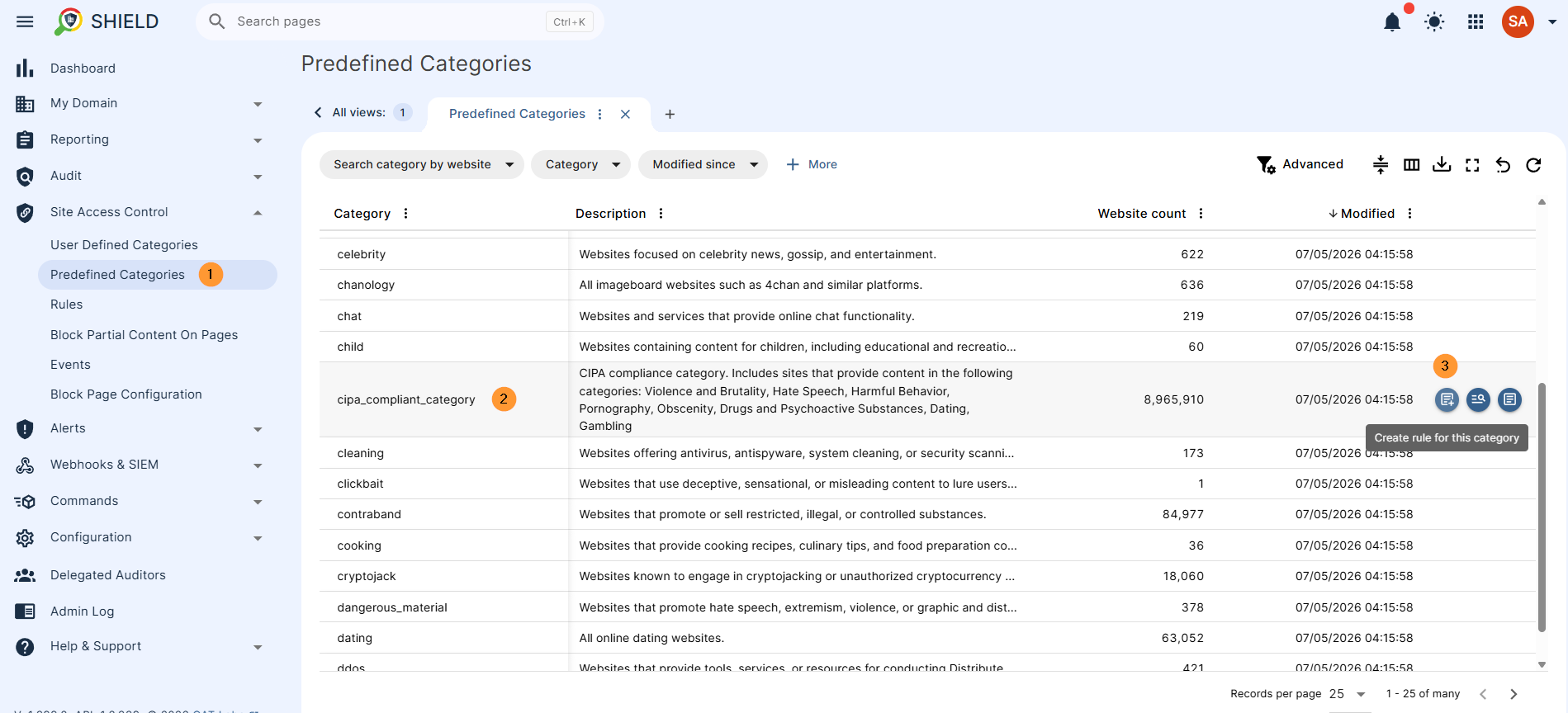Viewport: 1568px width, 713px height.
Task: Open the Advanced filter settings
Action: click(1300, 164)
